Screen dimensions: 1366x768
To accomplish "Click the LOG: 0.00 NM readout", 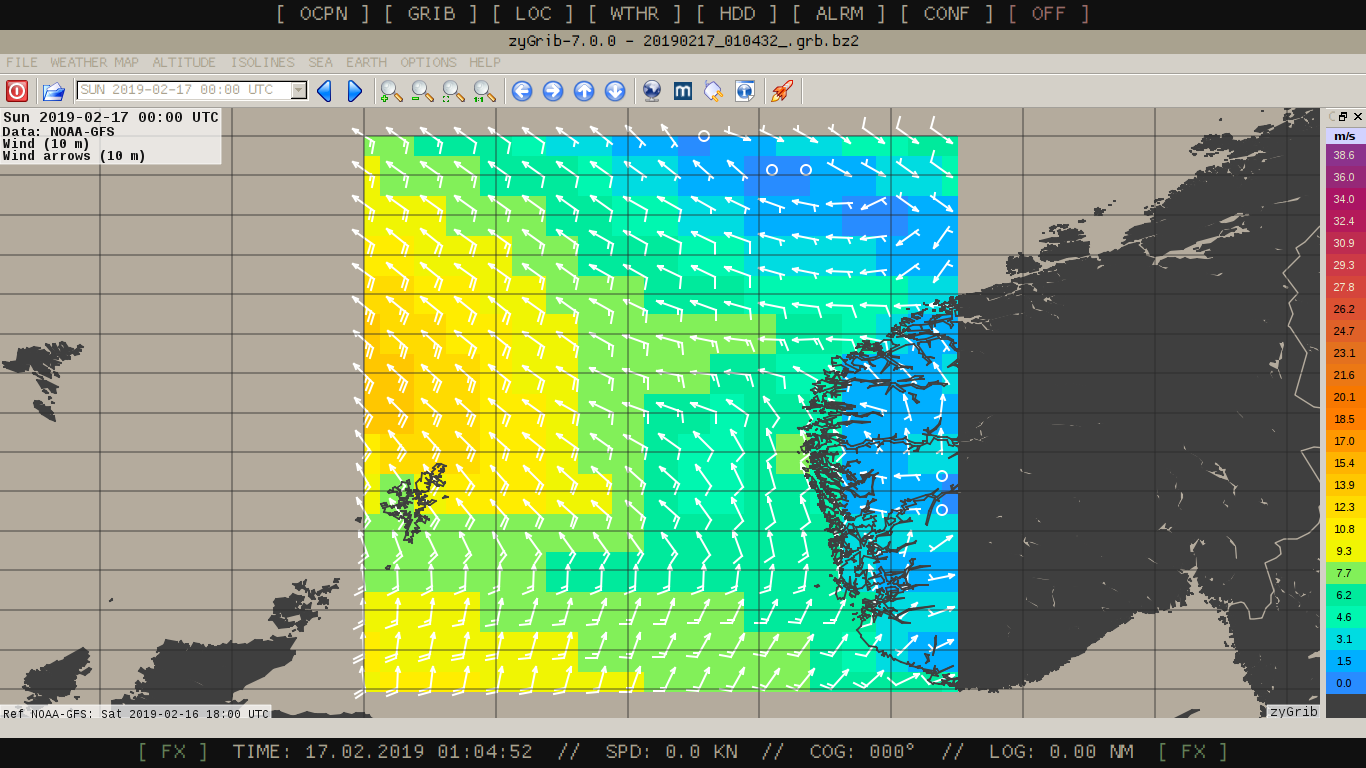I will 1061,752.
